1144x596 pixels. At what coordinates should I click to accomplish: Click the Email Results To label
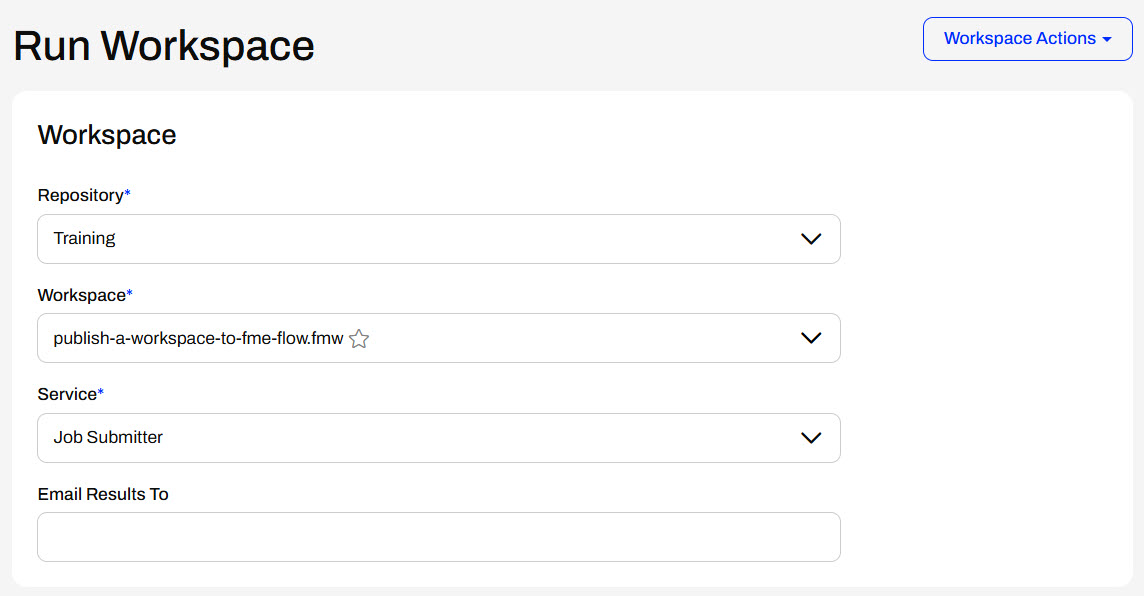(x=103, y=494)
